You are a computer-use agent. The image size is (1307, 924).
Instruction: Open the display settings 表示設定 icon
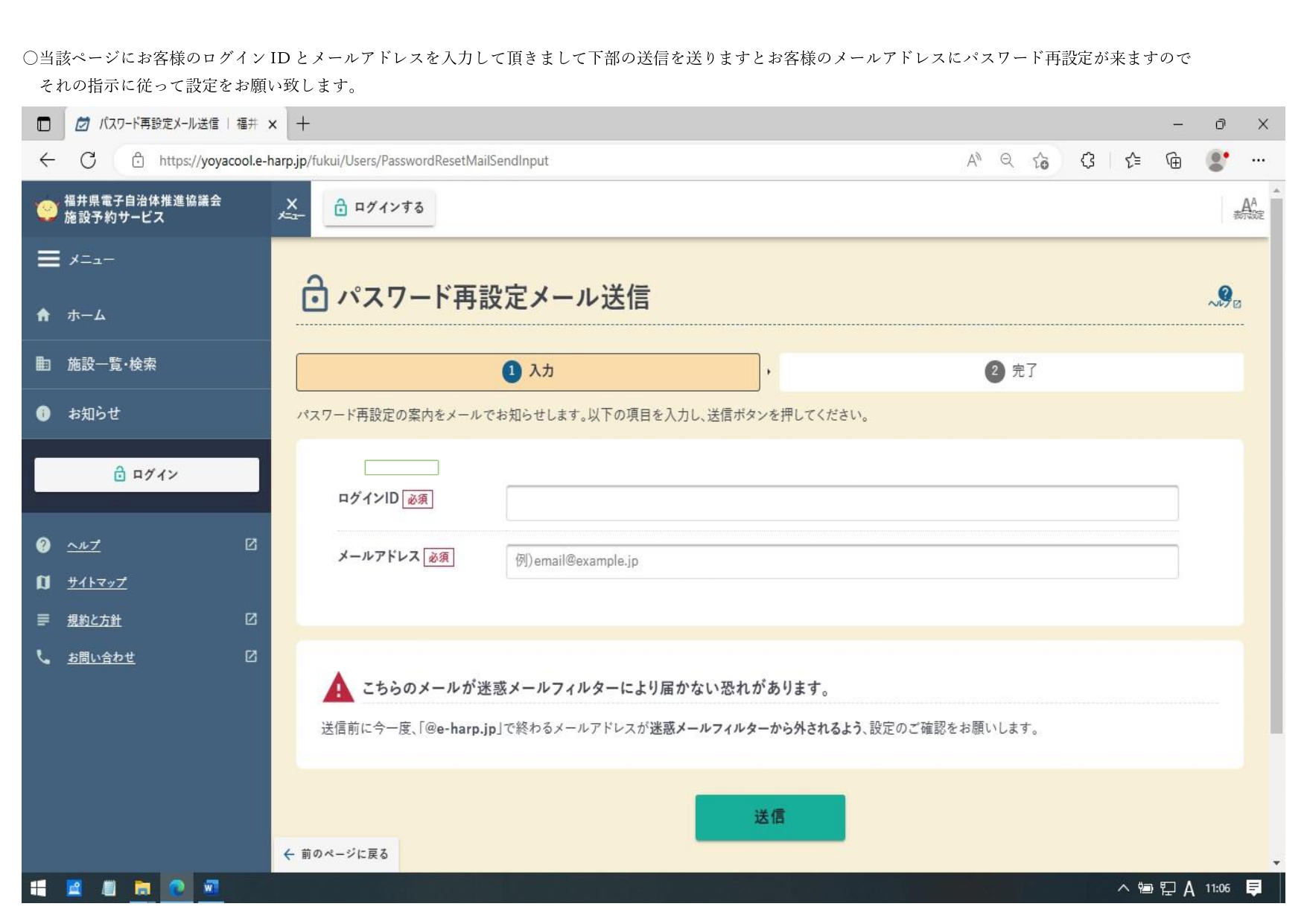coord(1249,208)
